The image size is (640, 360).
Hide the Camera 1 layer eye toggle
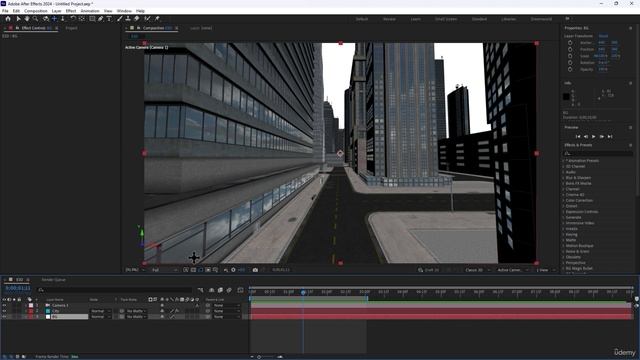click(x=4, y=305)
